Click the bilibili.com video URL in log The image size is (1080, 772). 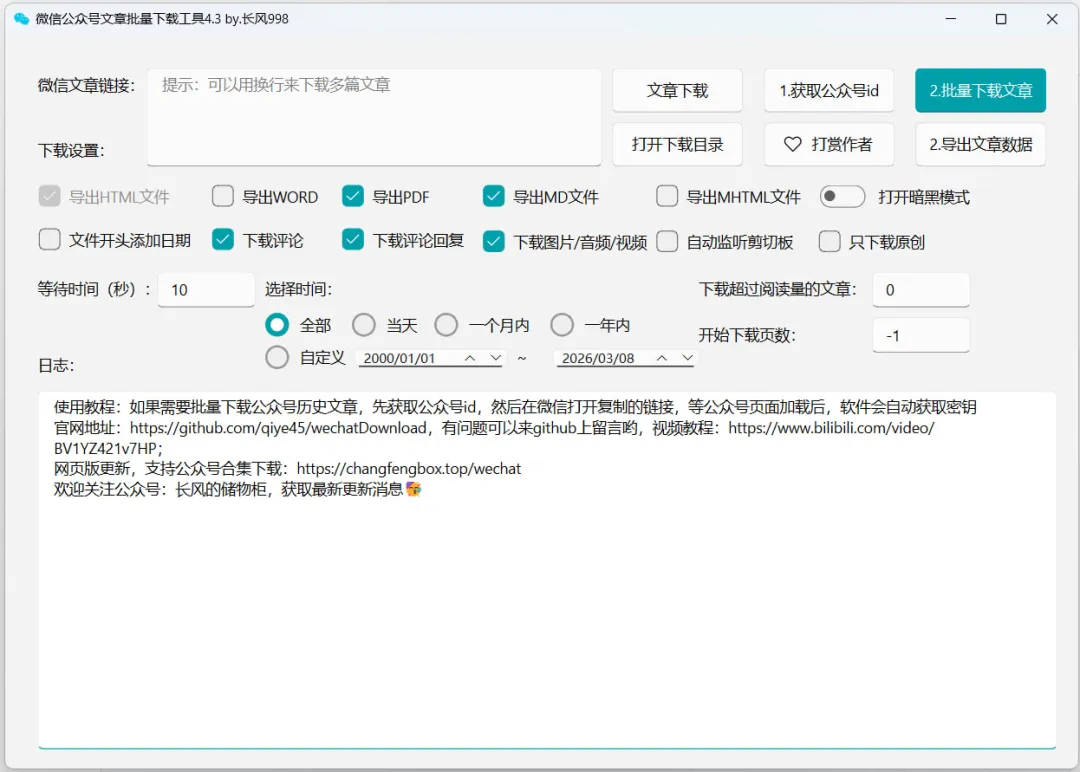point(831,428)
